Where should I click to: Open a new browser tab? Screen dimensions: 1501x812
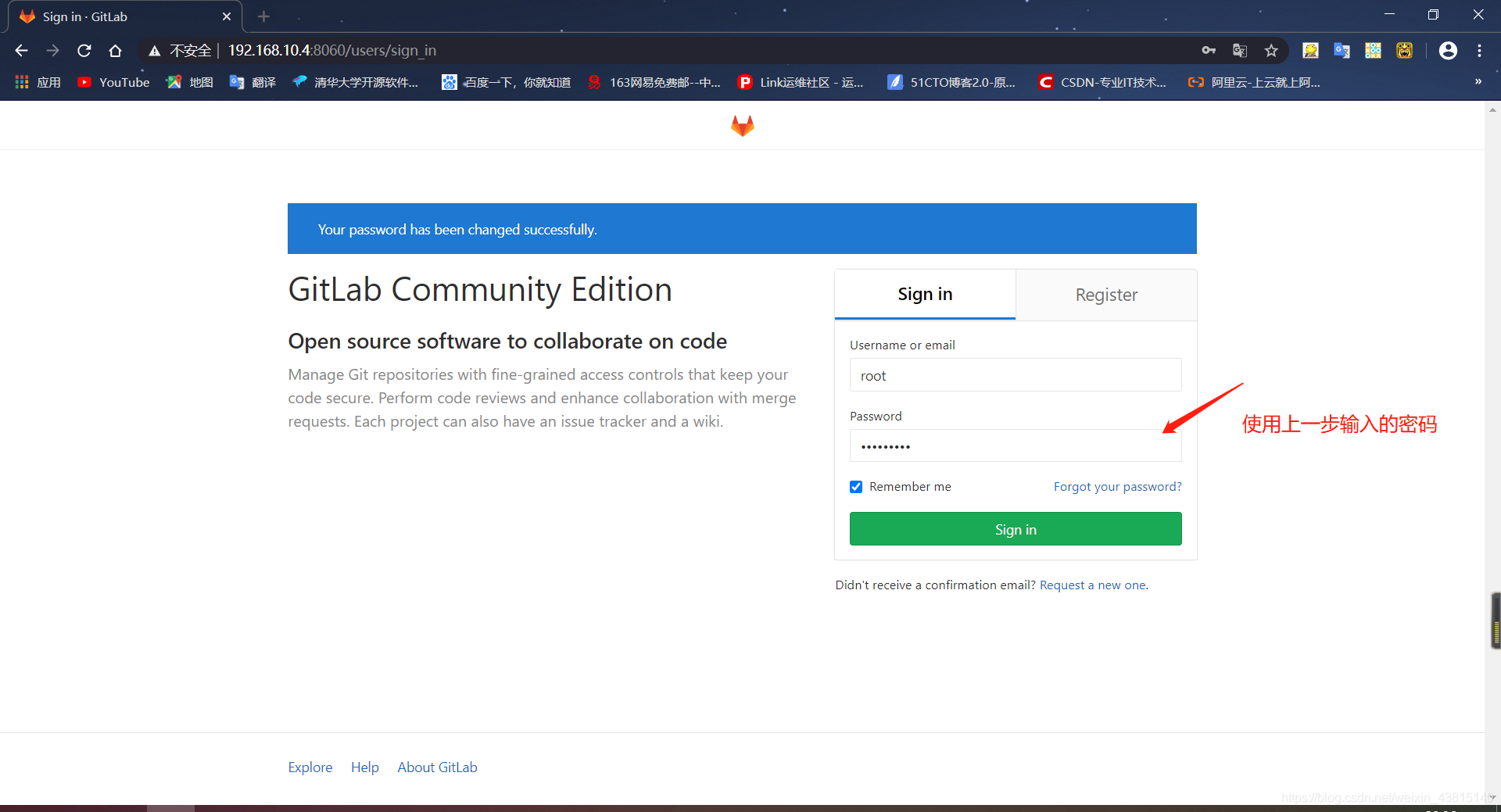click(x=263, y=16)
